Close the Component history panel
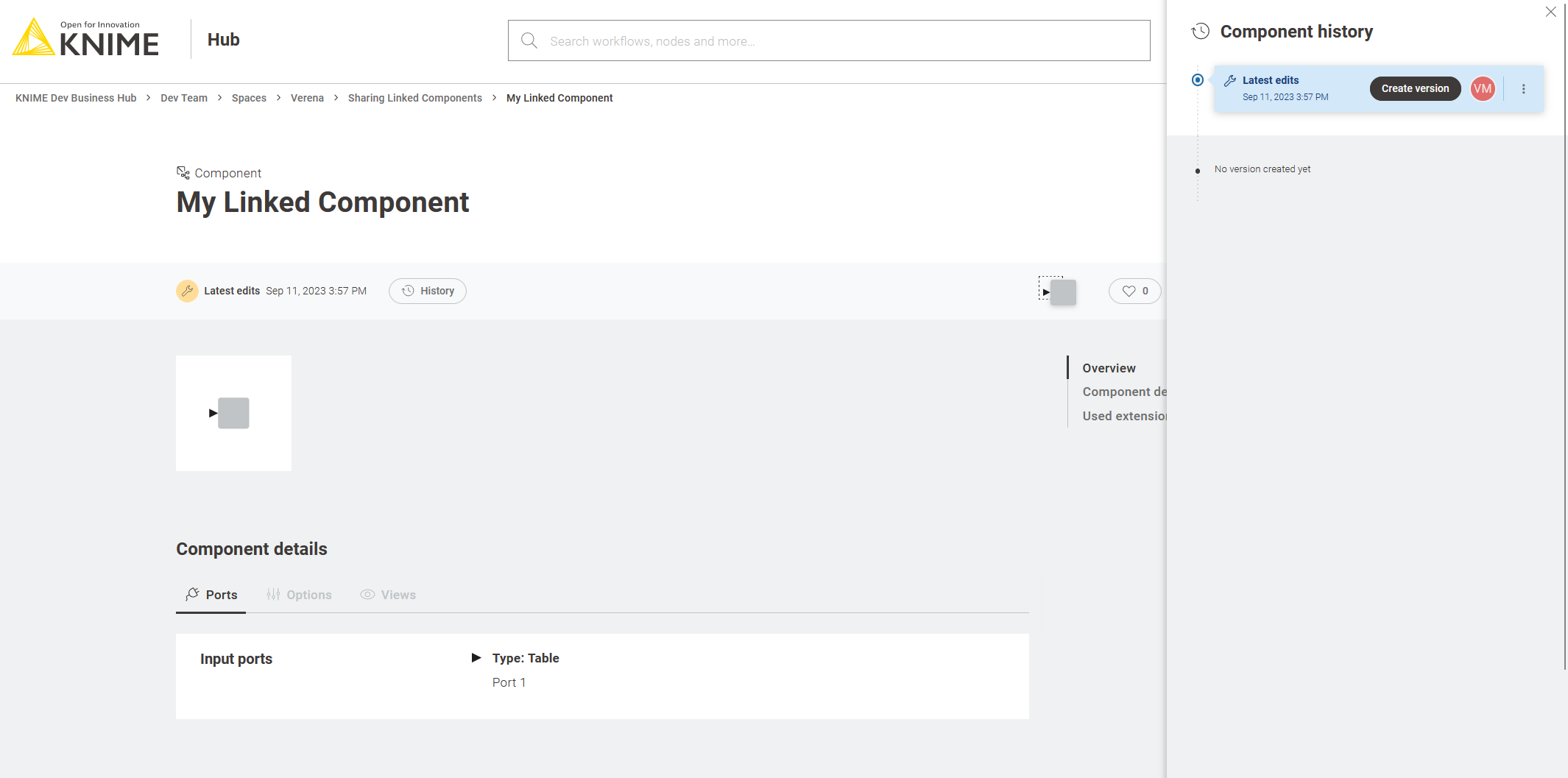 [x=1551, y=12]
